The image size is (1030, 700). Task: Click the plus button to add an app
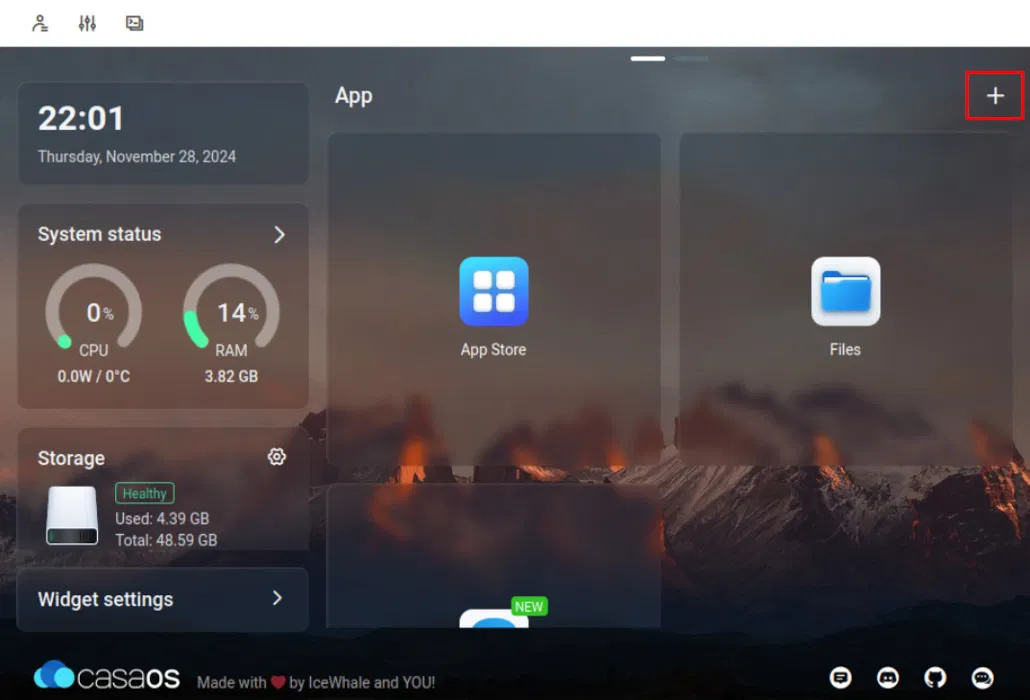pyautogui.click(x=994, y=96)
